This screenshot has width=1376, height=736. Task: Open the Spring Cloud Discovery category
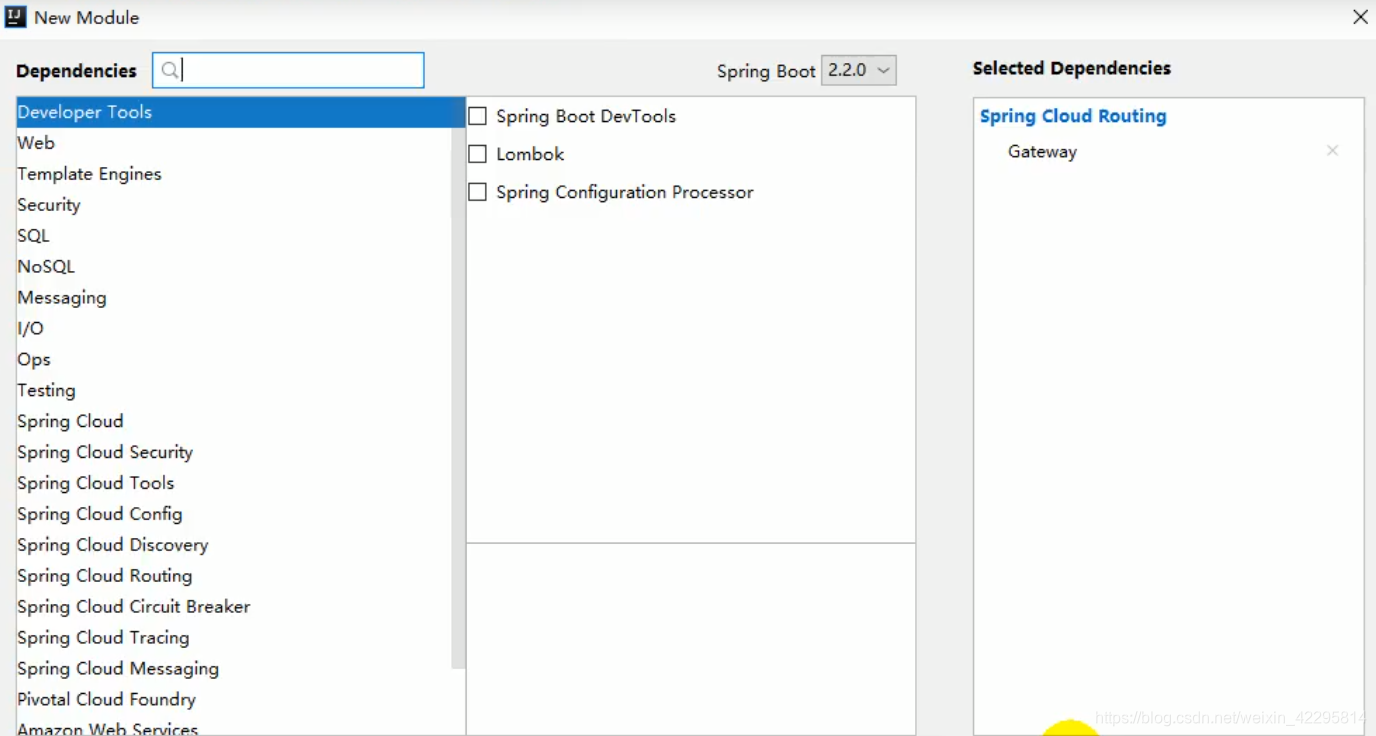pos(234,546)
